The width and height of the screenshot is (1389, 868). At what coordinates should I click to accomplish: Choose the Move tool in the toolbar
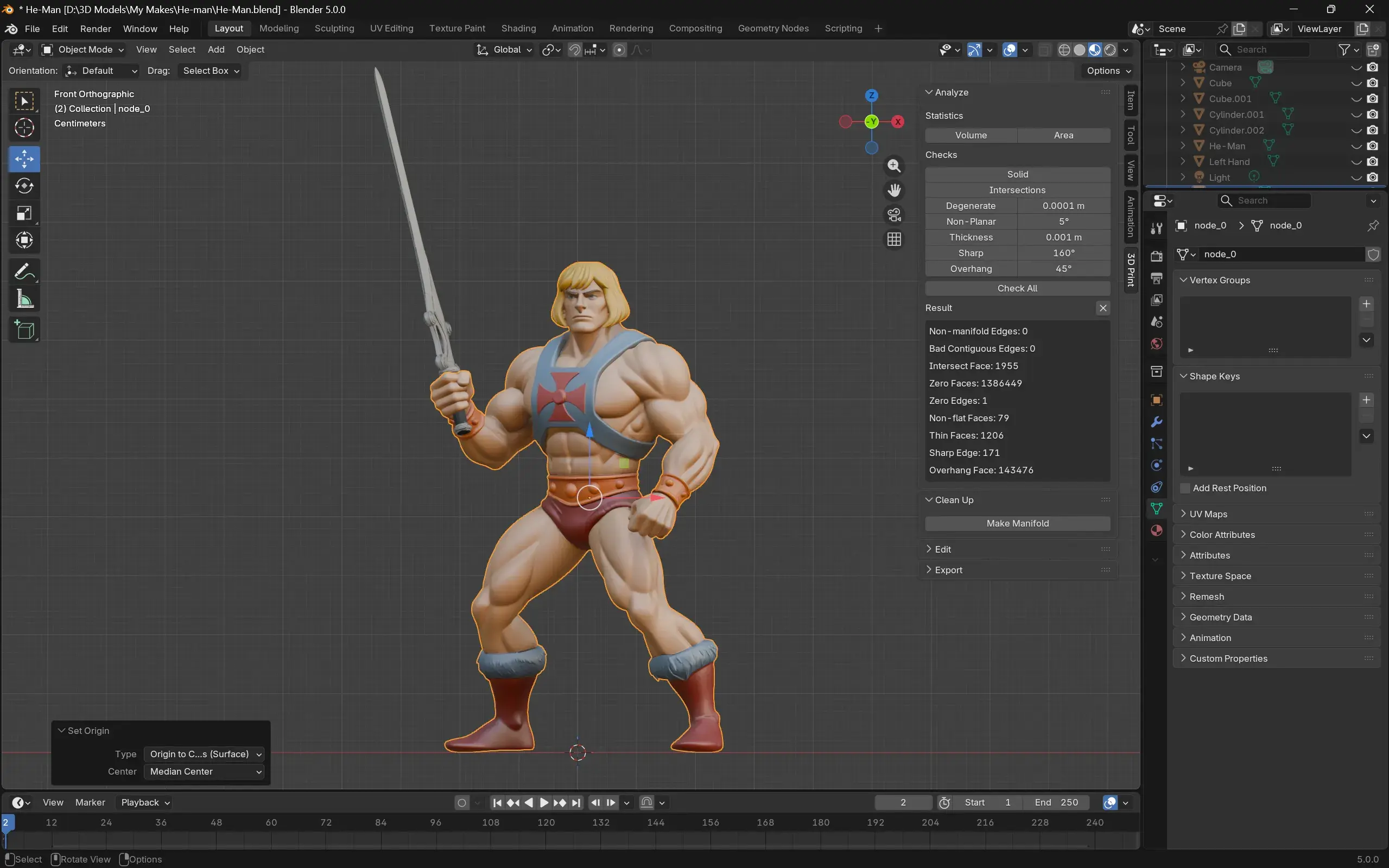(x=24, y=159)
